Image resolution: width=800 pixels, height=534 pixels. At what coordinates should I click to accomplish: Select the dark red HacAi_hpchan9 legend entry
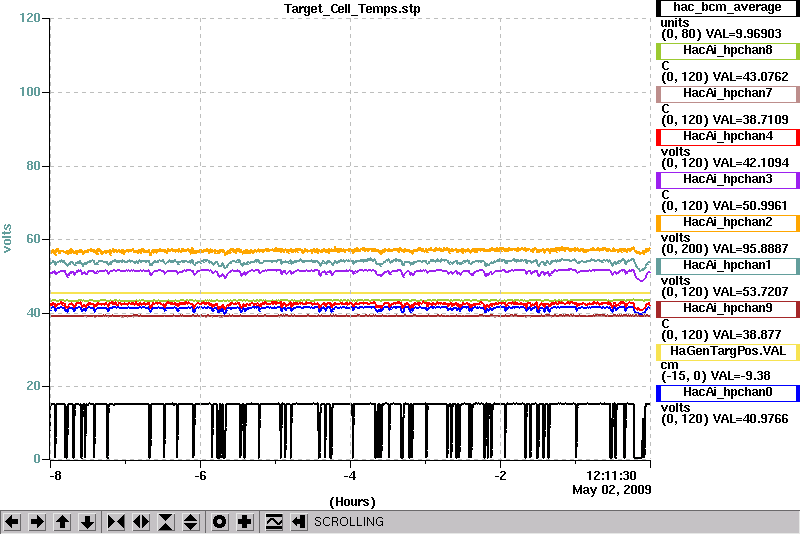click(x=728, y=309)
